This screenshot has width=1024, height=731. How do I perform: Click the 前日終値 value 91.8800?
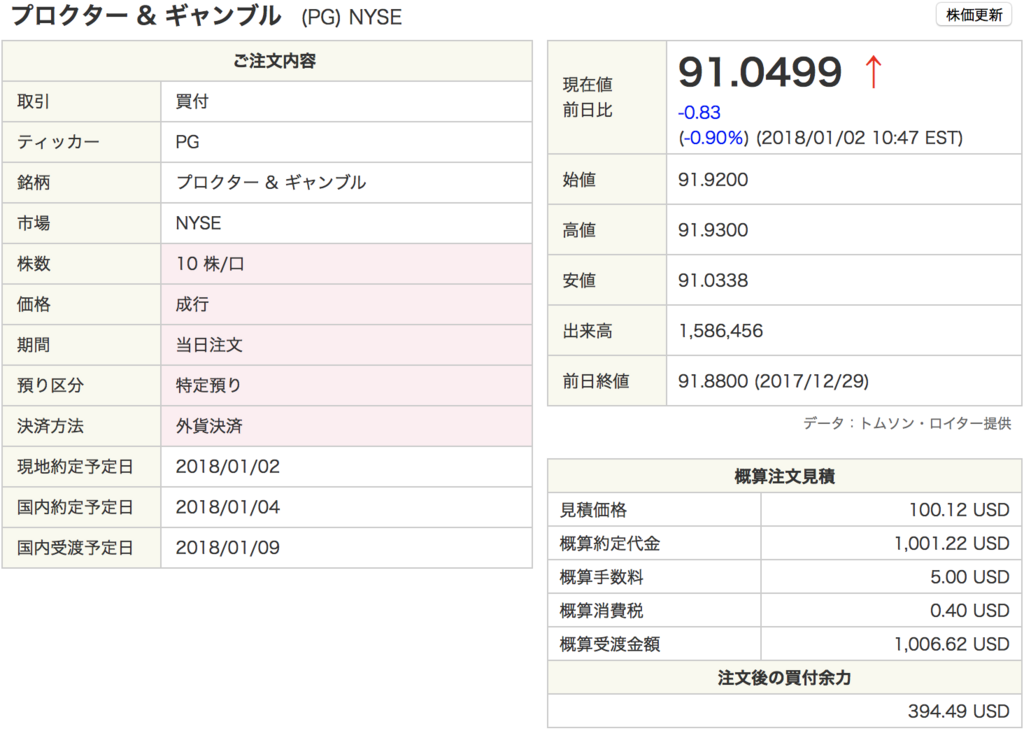pyautogui.click(x=713, y=381)
